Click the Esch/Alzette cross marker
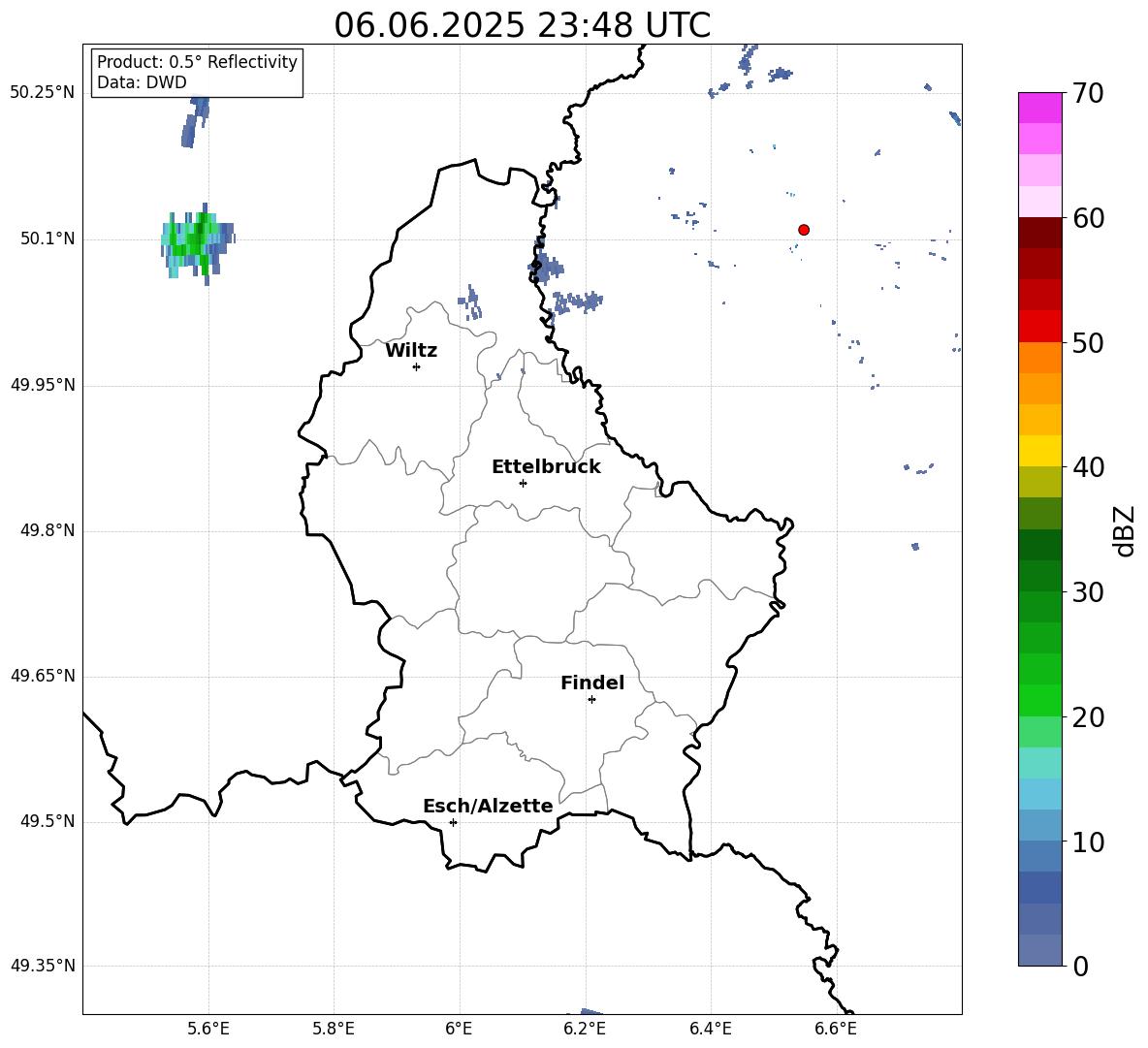Image resolution: width=1148 pixels, height=1048 pixels. tap(453, 822)
